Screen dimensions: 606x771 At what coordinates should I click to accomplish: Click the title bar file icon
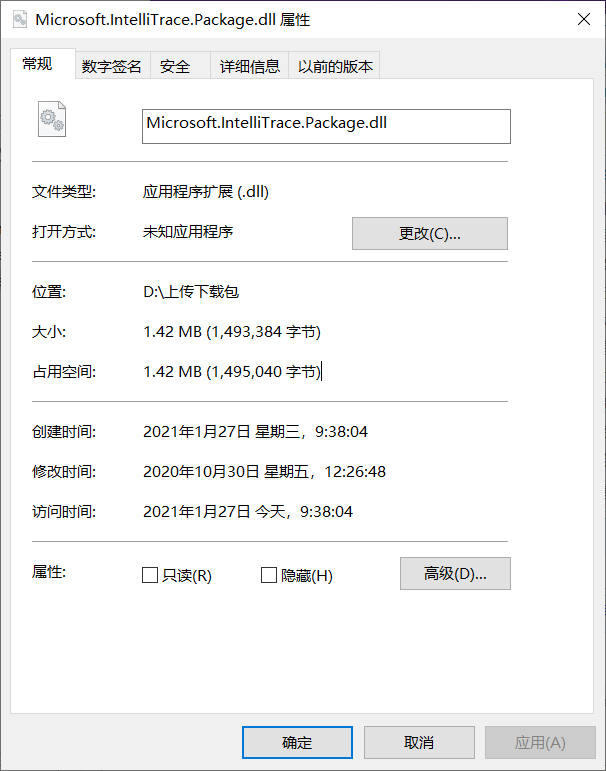pos(20,20)
